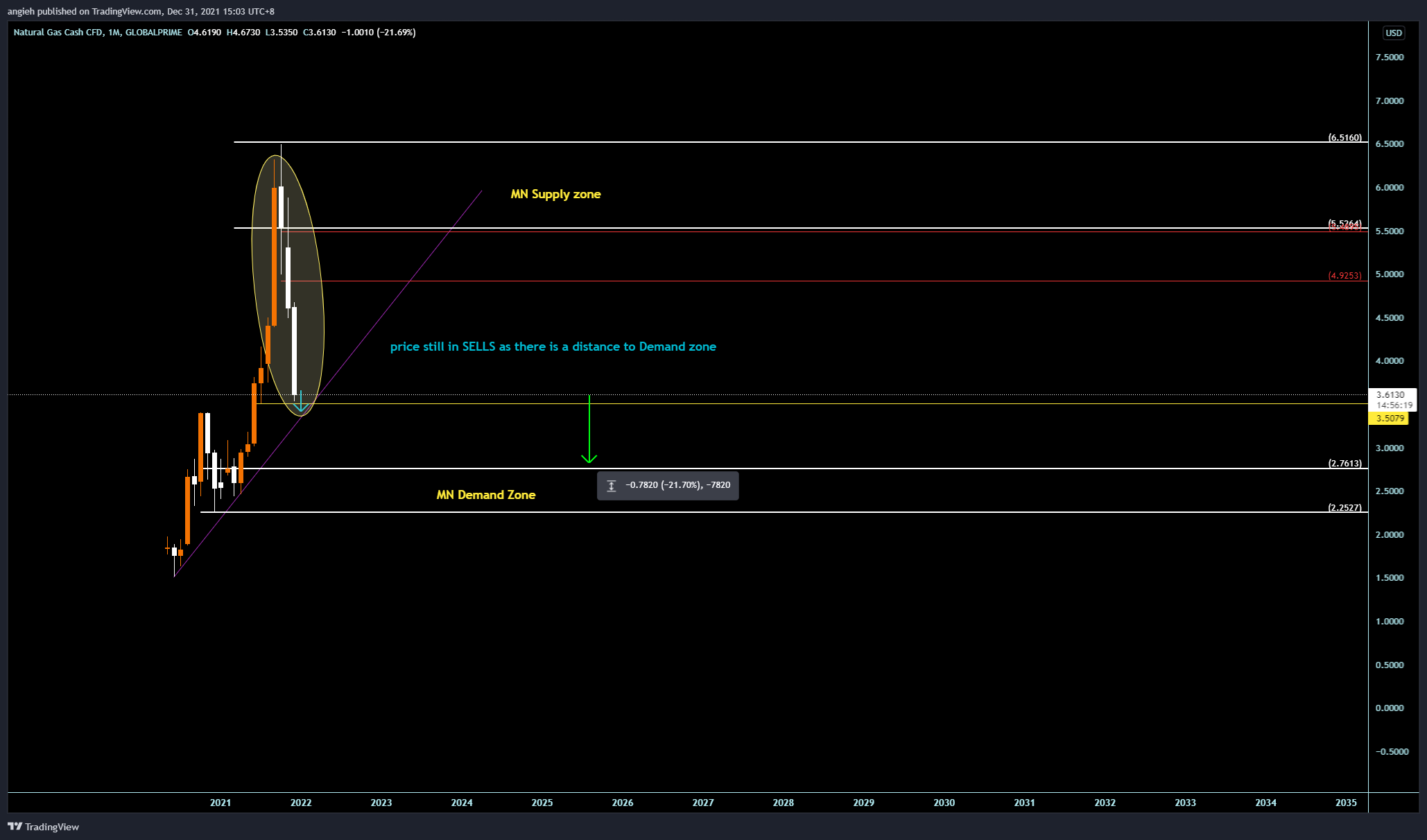Click the 2.7613 price level label
The width and height of the screenshot is (1427, 840).
[x=1344, y=464]
